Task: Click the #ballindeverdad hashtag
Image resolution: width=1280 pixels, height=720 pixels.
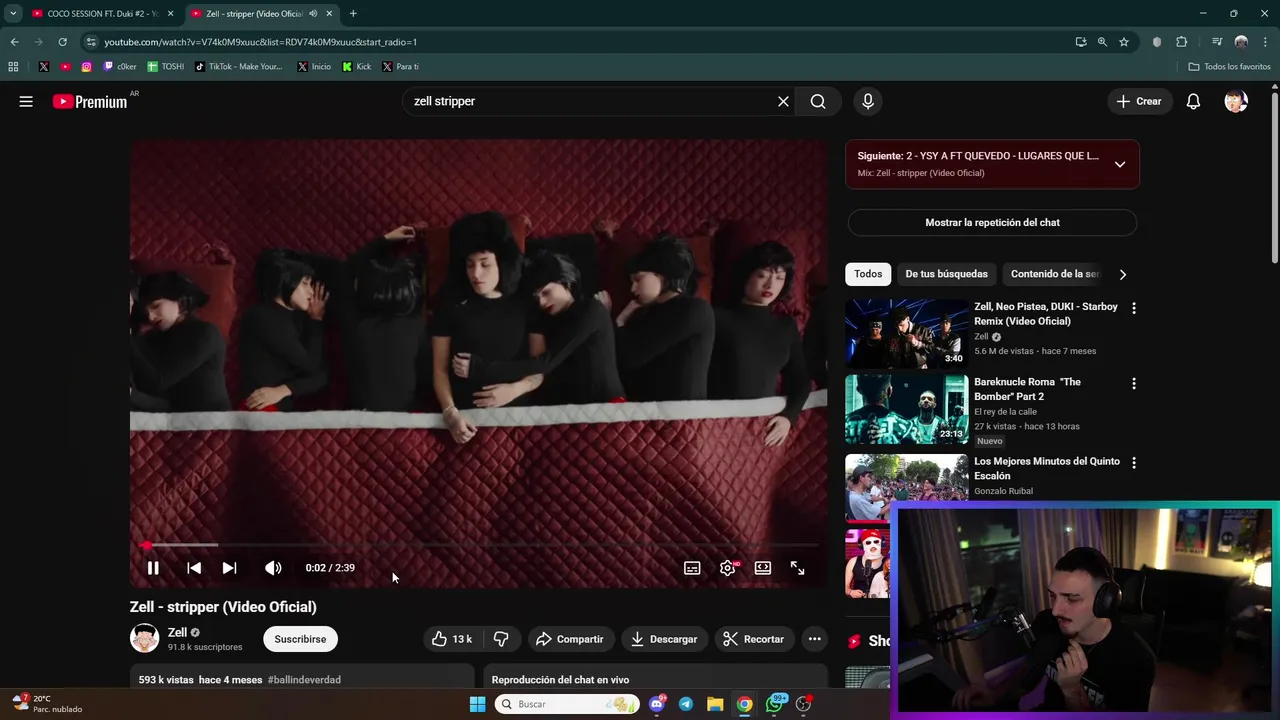Action: point(304,680)
